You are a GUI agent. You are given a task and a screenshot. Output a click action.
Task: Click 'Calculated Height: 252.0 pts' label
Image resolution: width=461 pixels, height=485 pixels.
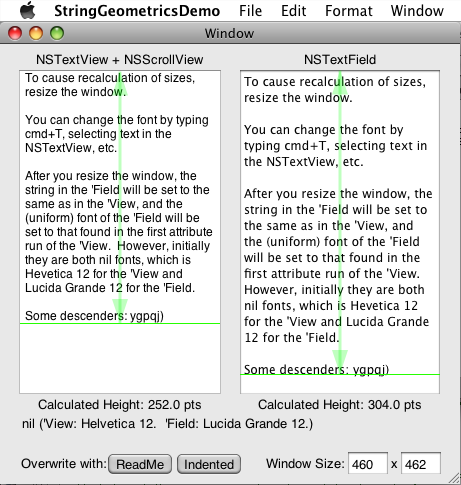(120, 405)
